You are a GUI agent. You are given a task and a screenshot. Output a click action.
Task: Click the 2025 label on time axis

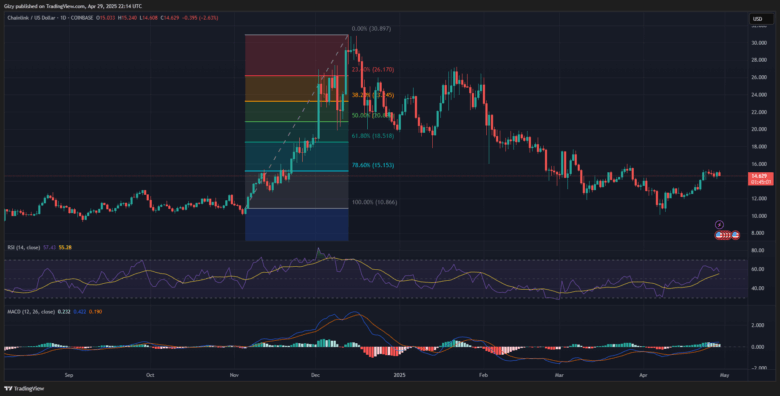tap(399, 376)
